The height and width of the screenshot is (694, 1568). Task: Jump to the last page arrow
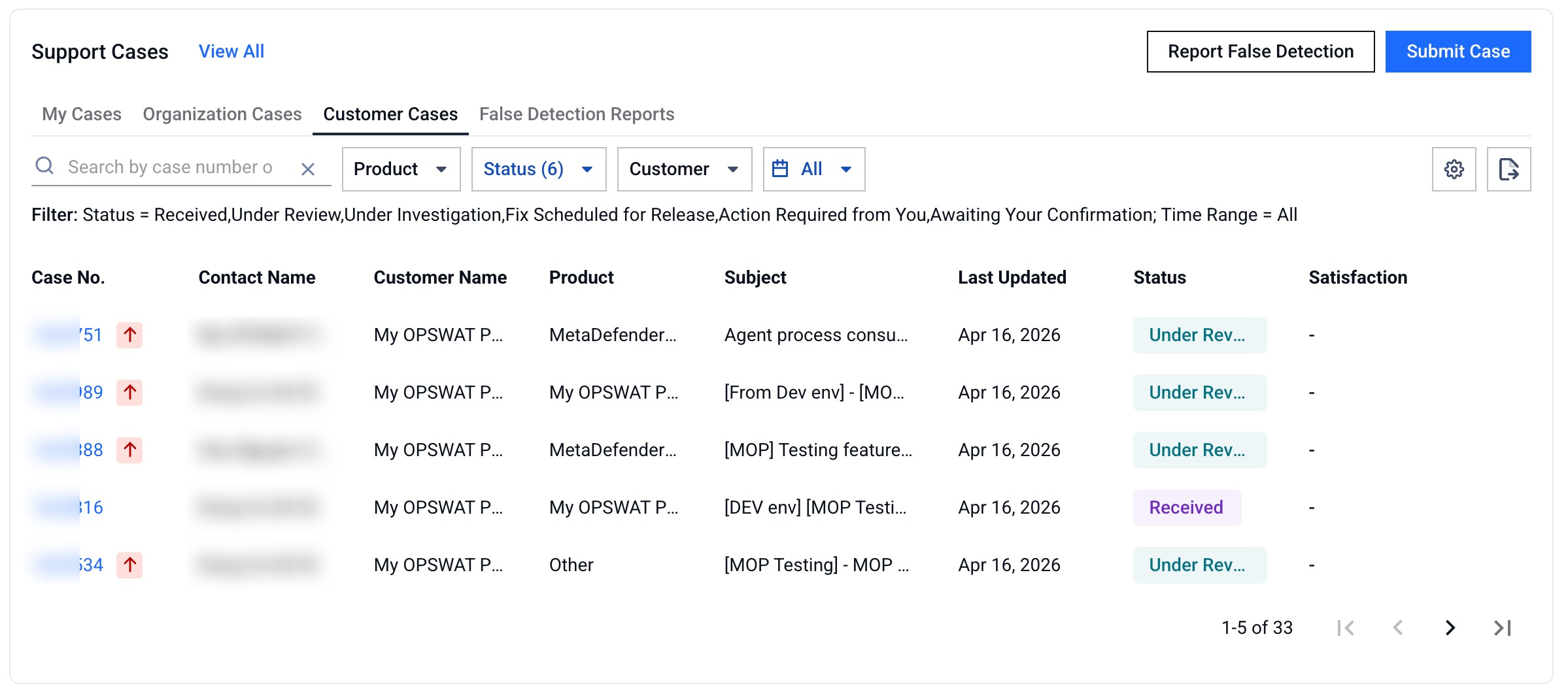1502,628
